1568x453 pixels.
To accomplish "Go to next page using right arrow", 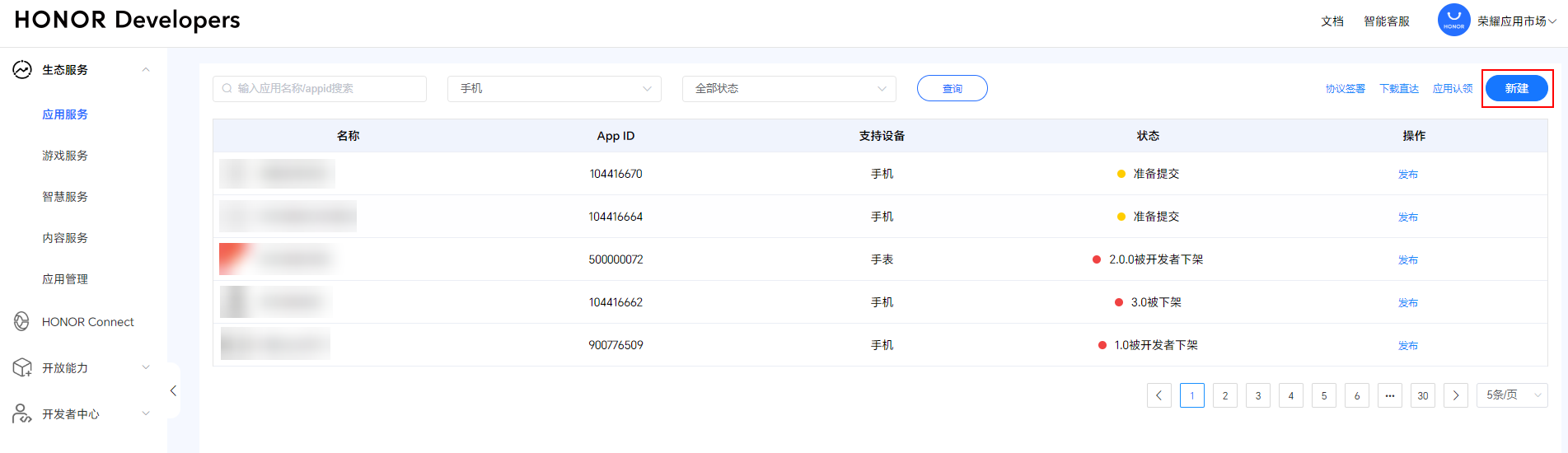I will 1456,396.
